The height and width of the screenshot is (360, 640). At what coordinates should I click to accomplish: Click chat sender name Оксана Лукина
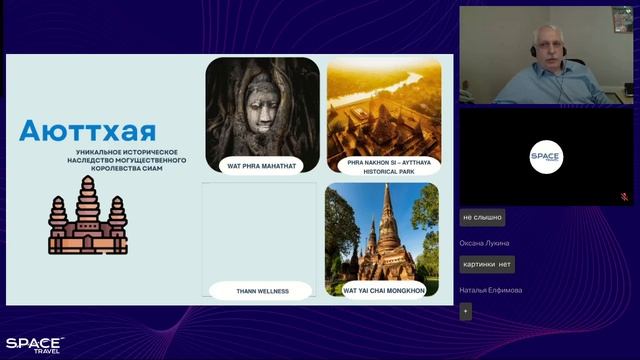click(x=484, y=243)
